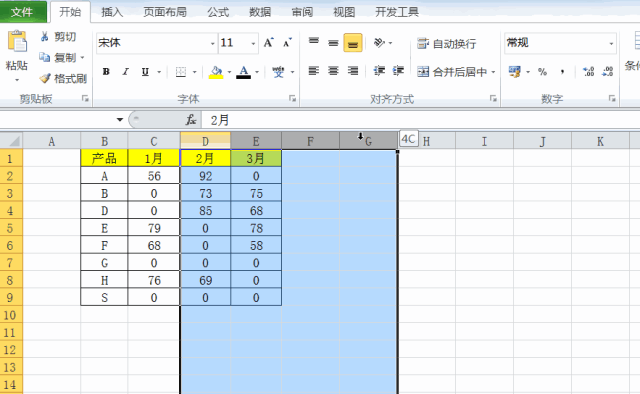640x394 pixels.
Task: Click the Paste clipboard icon
Action: 17,42
